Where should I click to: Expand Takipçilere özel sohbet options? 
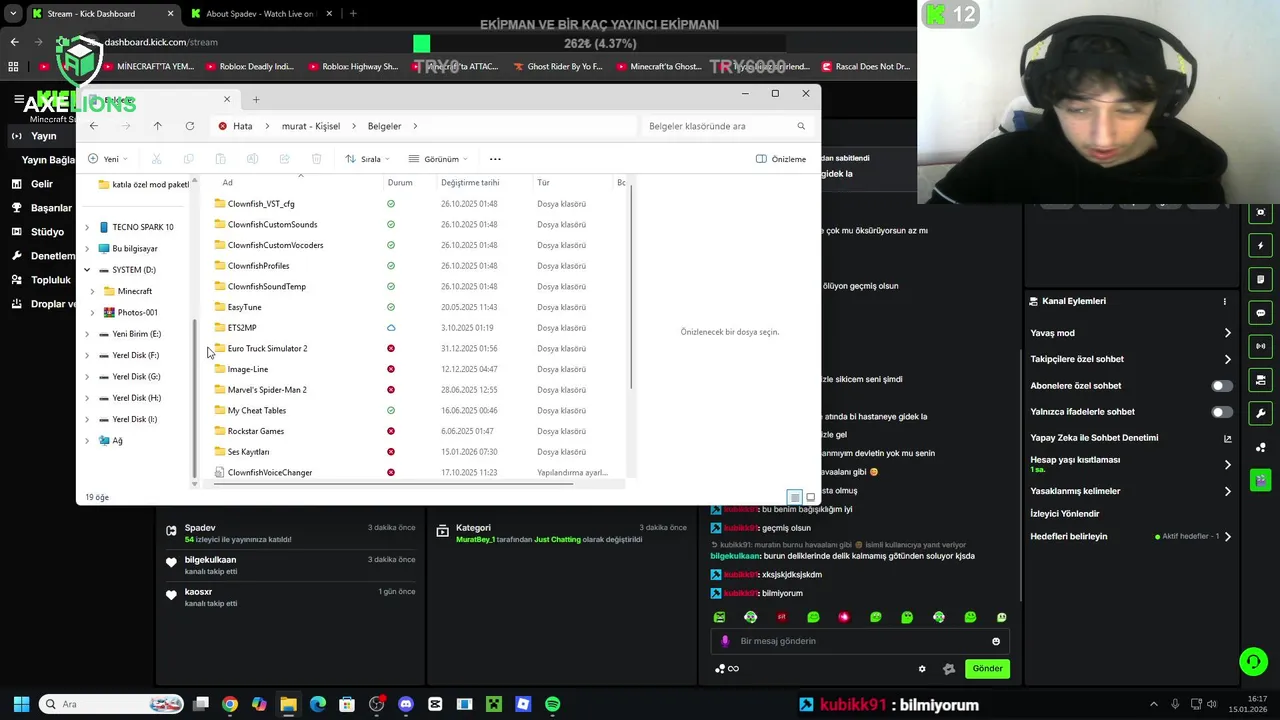coord(1228,359)
